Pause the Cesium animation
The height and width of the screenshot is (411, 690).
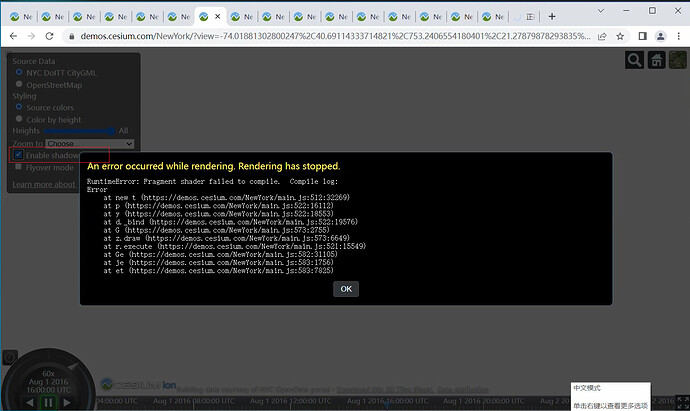pyautogui.click(x=48, y=402)
